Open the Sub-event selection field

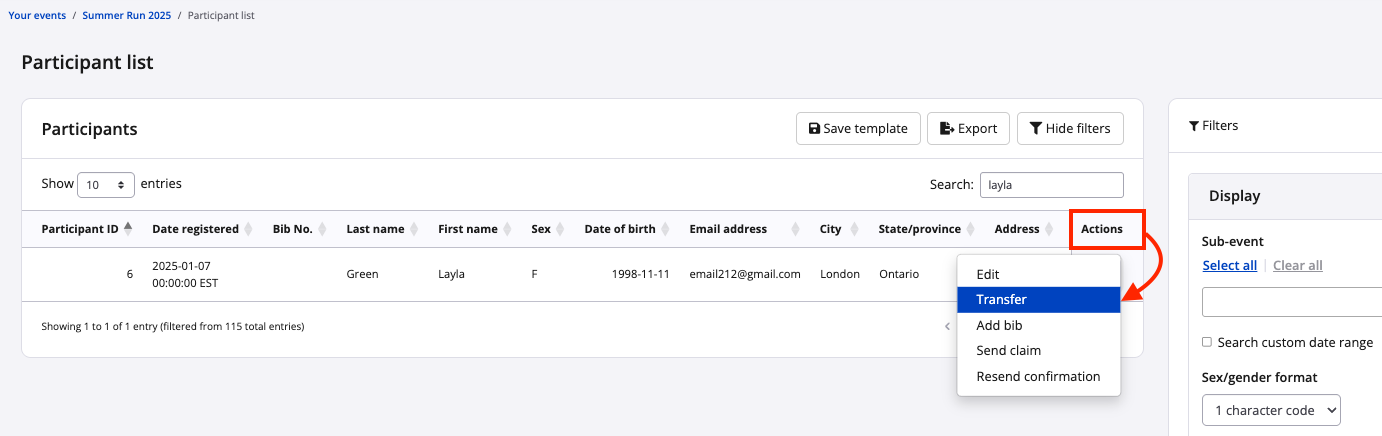click(1290, 301)
